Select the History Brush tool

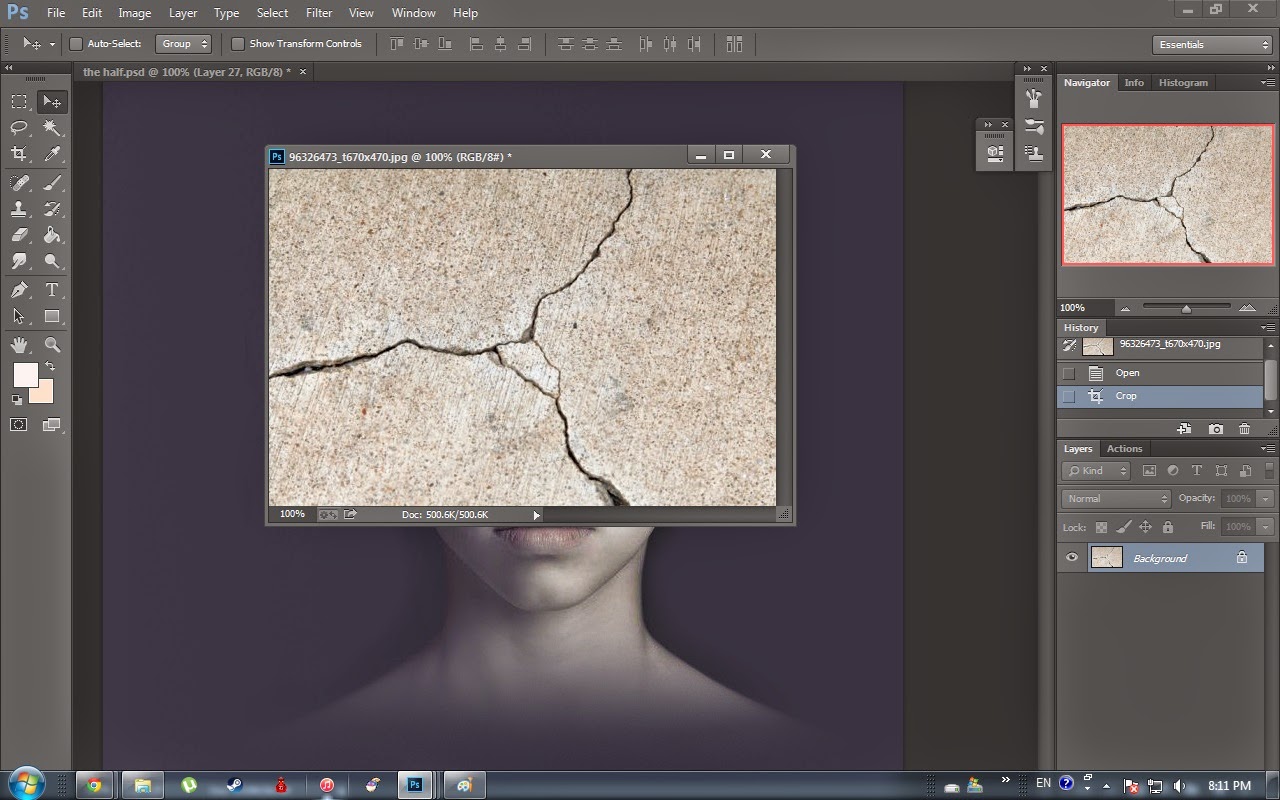[x=52, y=209]
